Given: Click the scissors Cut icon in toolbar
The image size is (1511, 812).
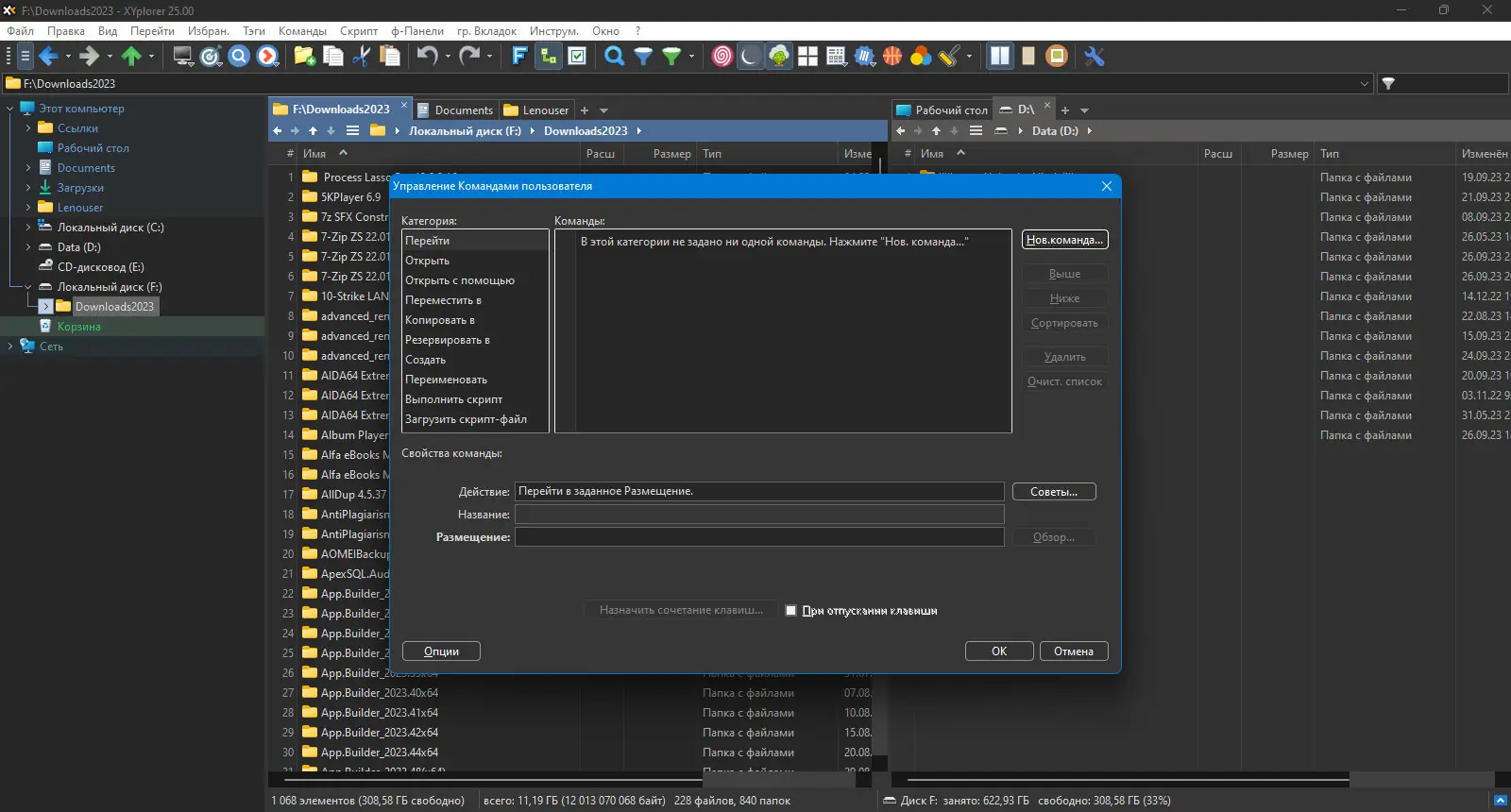Looking at the screenshot, I should tap(361, 57).
